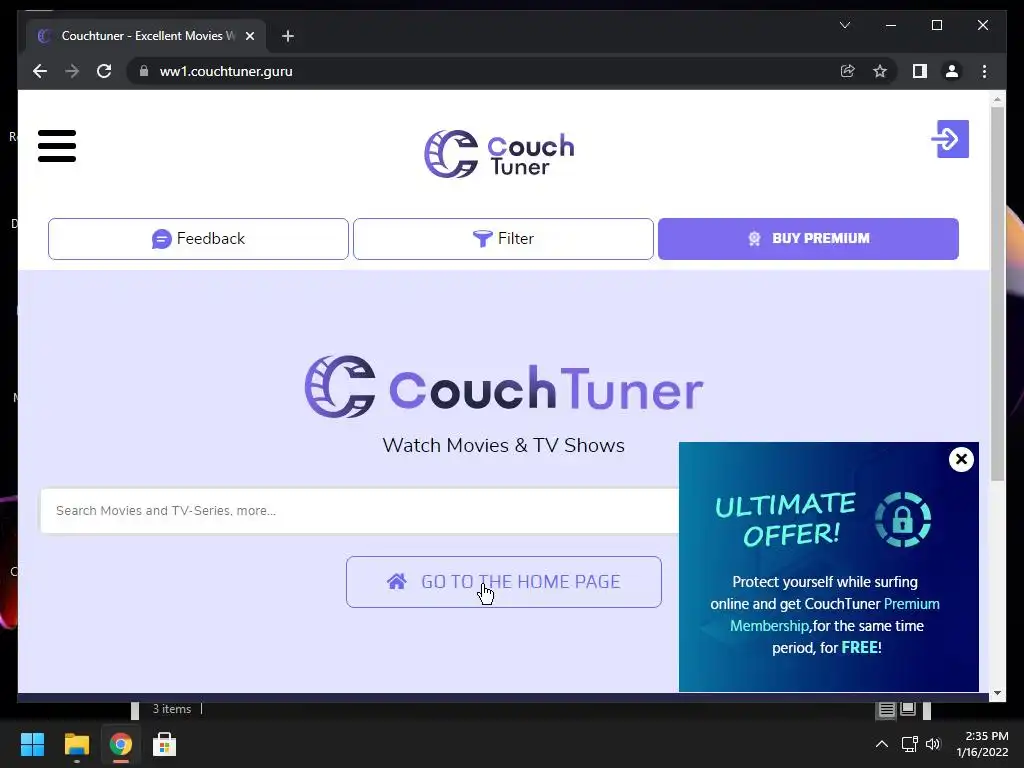The height and width of the screenshot is (768, 1024).
Task: Open File Explorer from the taskbar
Action: coord(76,744)
